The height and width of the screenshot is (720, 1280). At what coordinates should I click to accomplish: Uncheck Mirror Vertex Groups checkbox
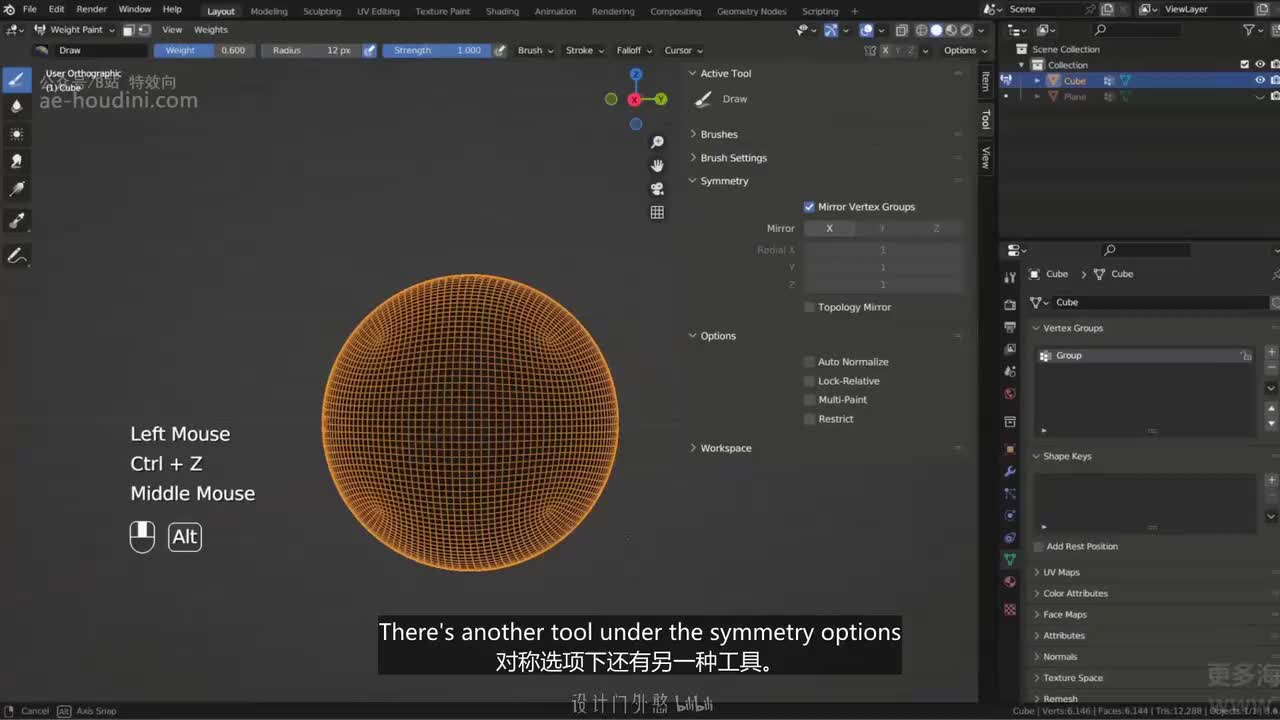(x=809, y=207)
